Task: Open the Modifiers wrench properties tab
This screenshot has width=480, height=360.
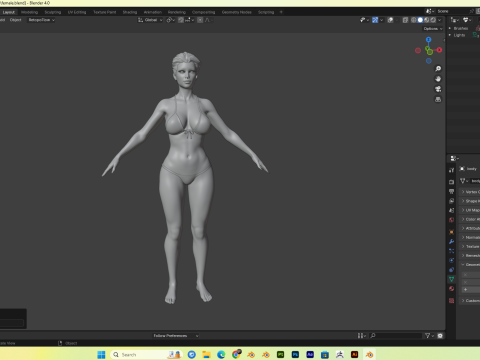Action: coord(451,241)
